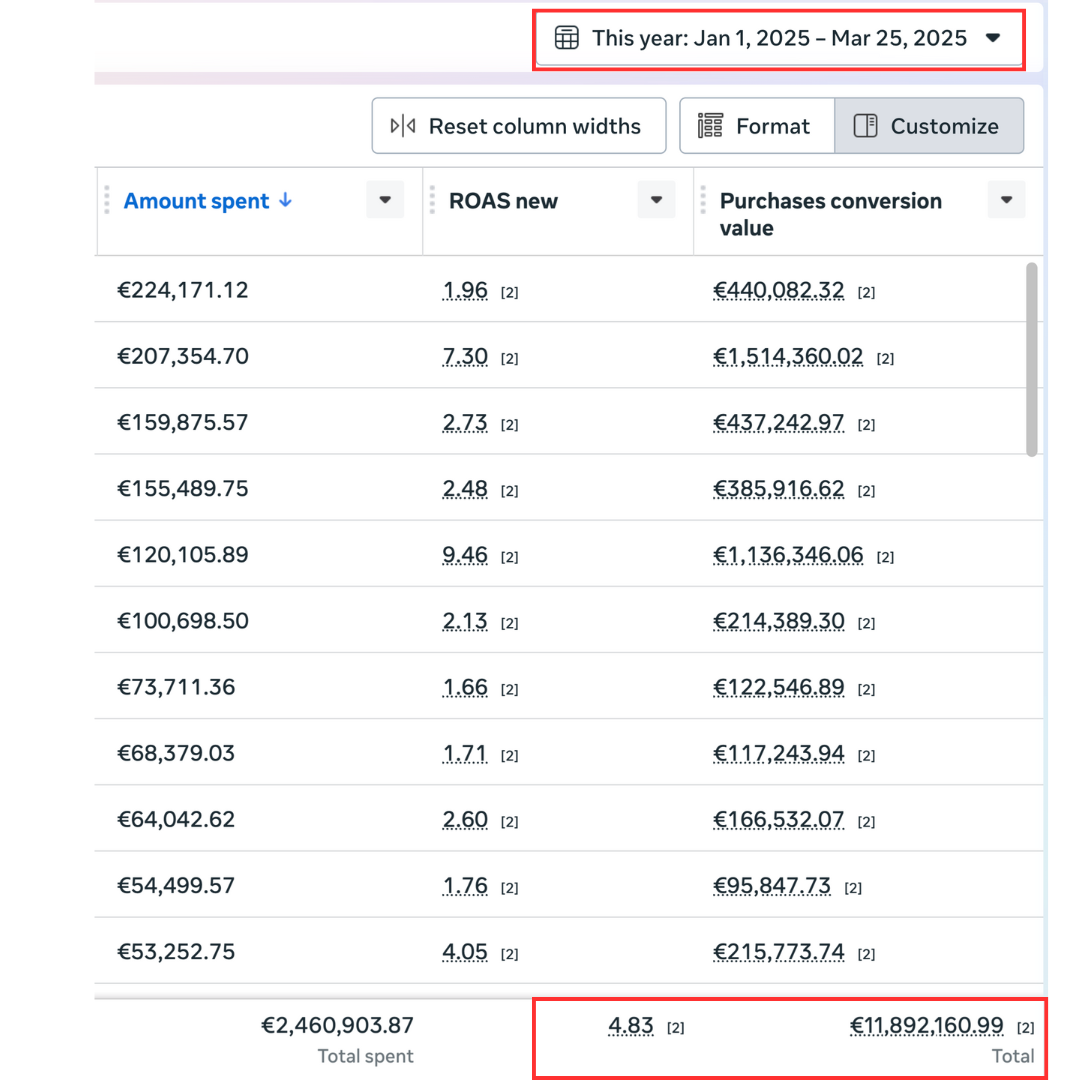Click the calendar icon in date selector

tap(567, 39)
